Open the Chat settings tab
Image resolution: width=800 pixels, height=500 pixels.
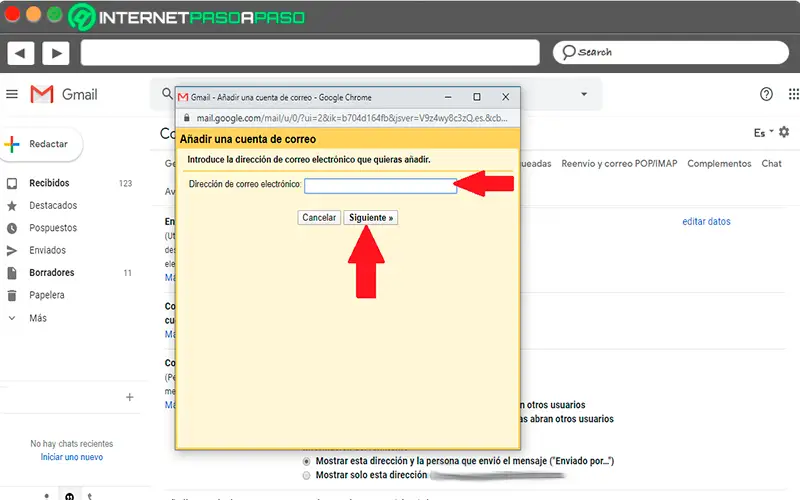click(771, 163)
